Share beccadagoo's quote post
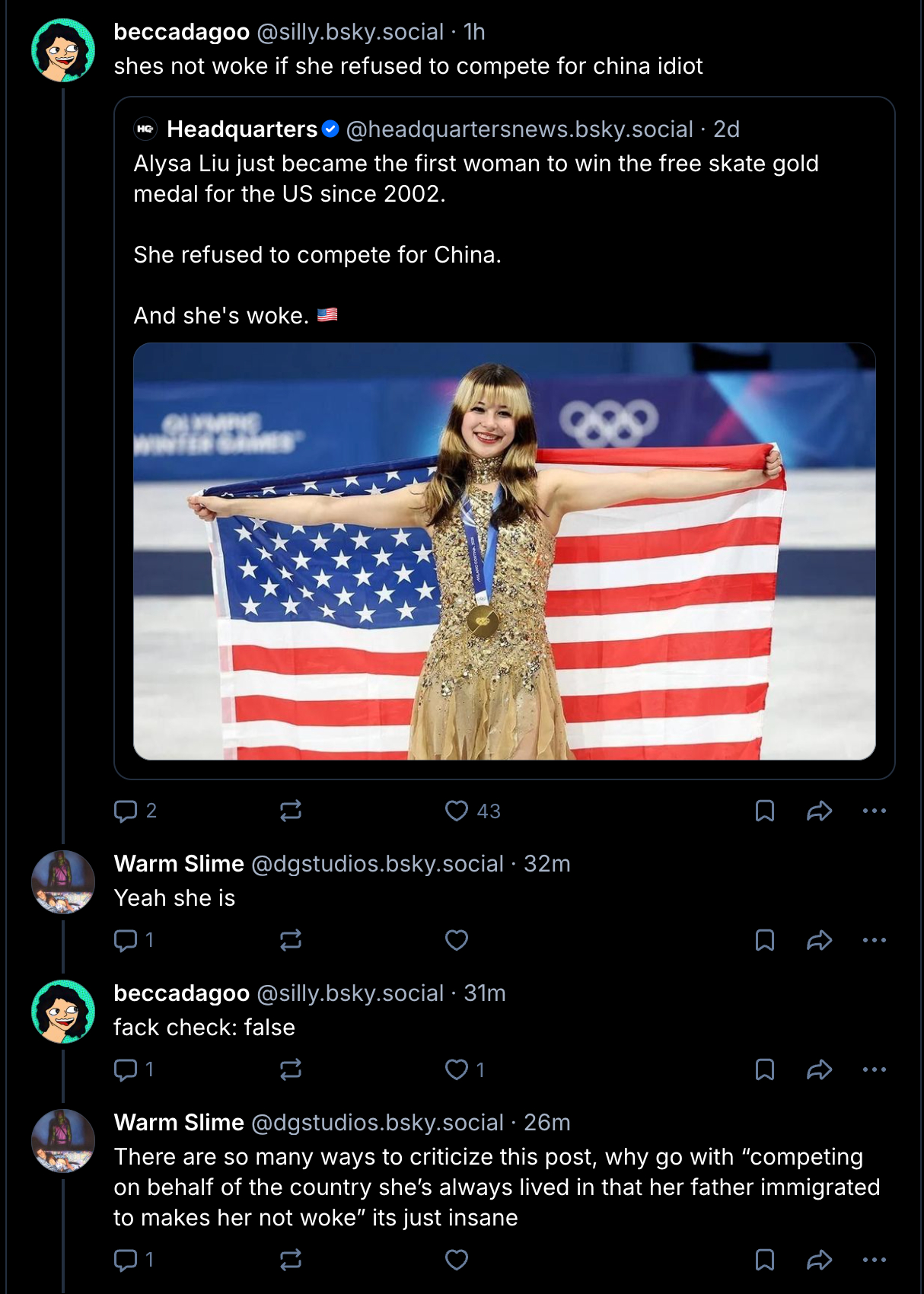The height and width of the screenshot is (1294, 924). [x=819, y=811]
